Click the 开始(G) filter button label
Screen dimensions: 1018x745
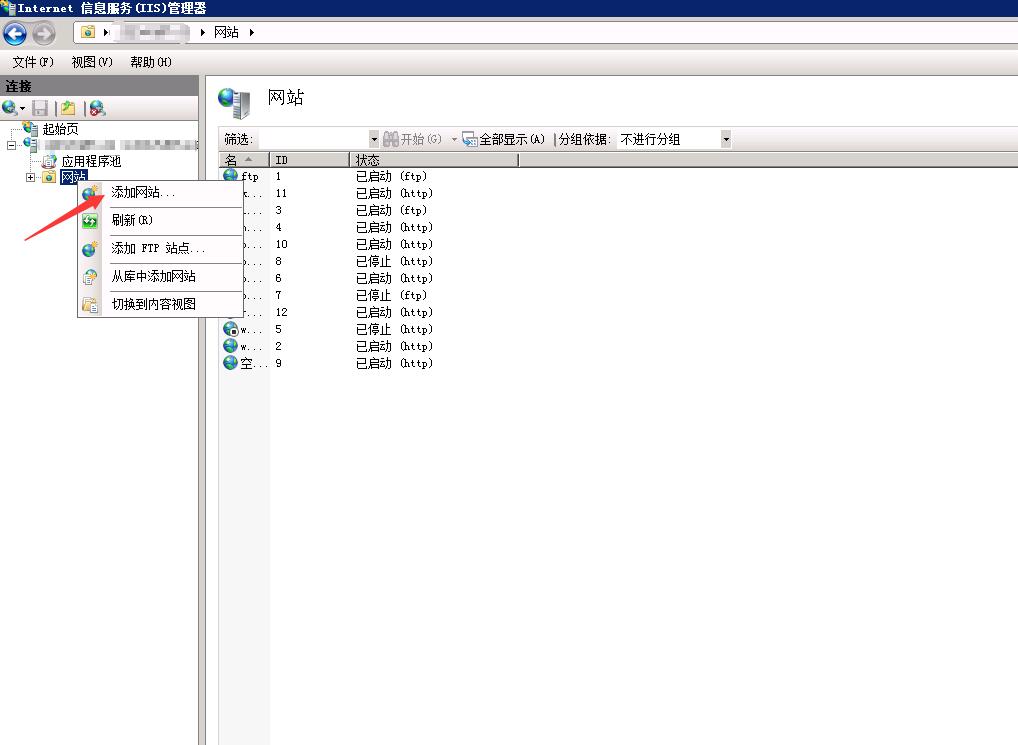tap(421, 139)
